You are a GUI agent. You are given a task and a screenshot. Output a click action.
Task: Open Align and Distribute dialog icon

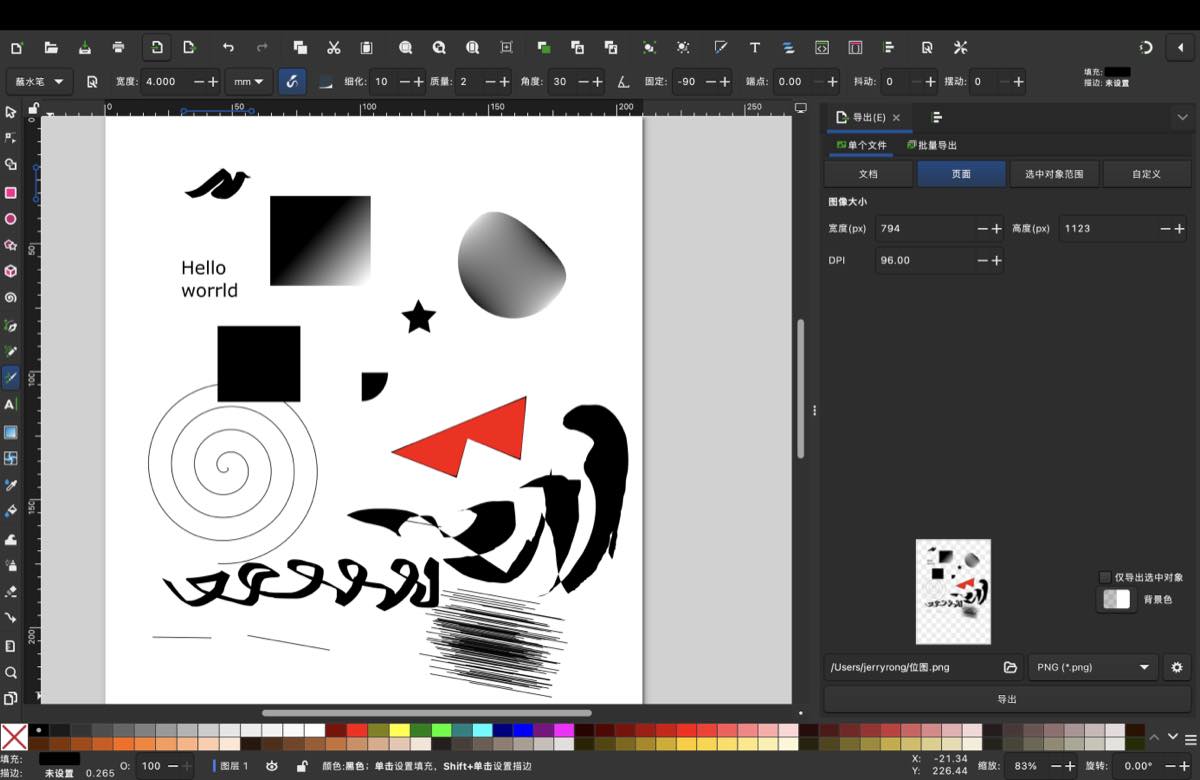coord(889,47)
